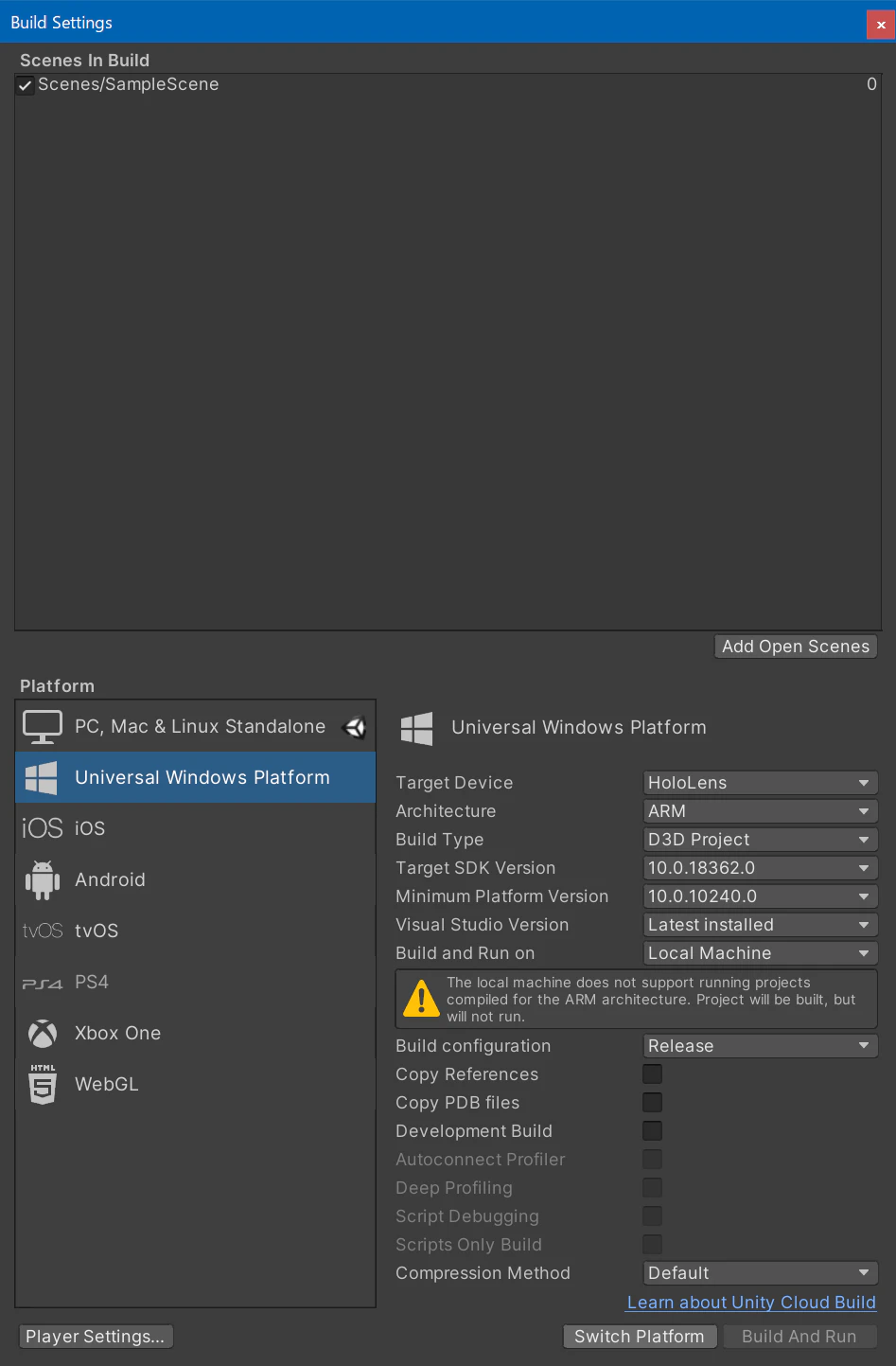
Task: Click the Xbox One logo icon
Action: point(43,1034)
